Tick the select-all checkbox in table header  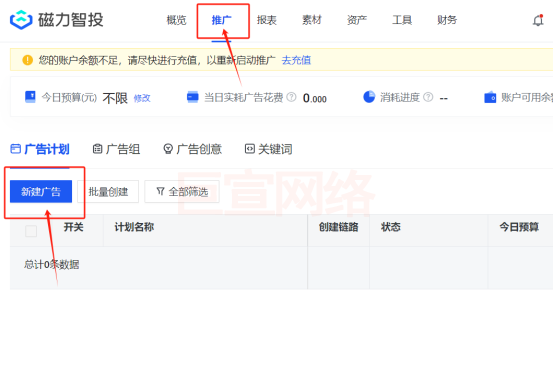[31, 231]
